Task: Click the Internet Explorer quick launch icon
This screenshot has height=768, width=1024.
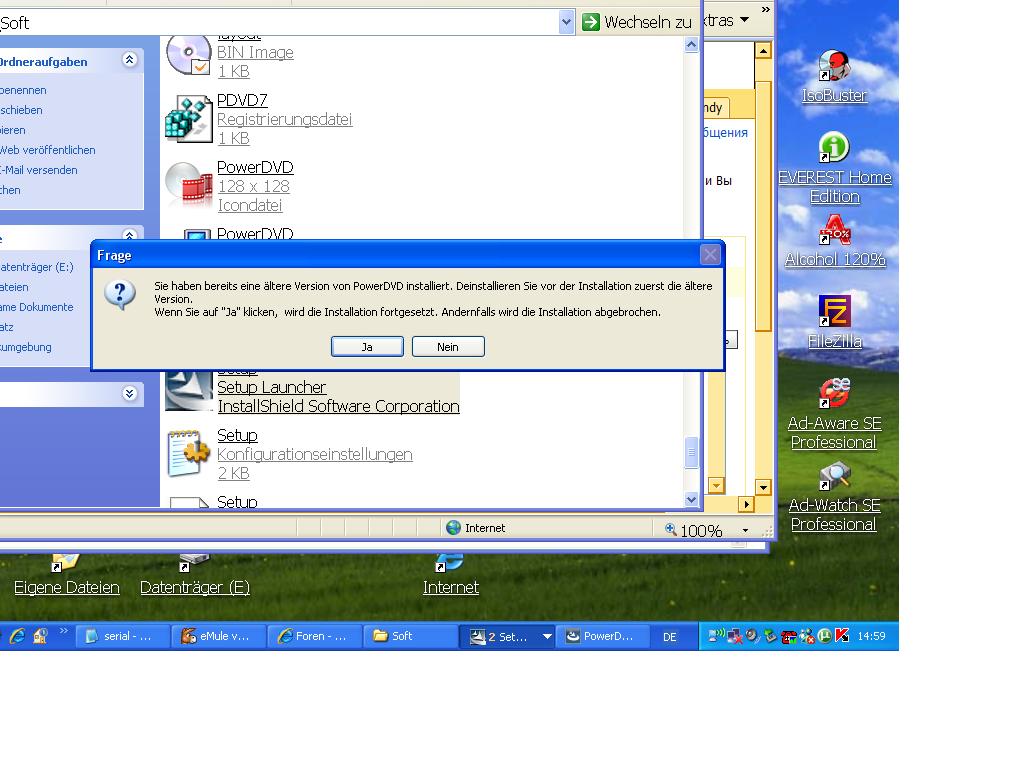Action: click(x=18, y=635)
